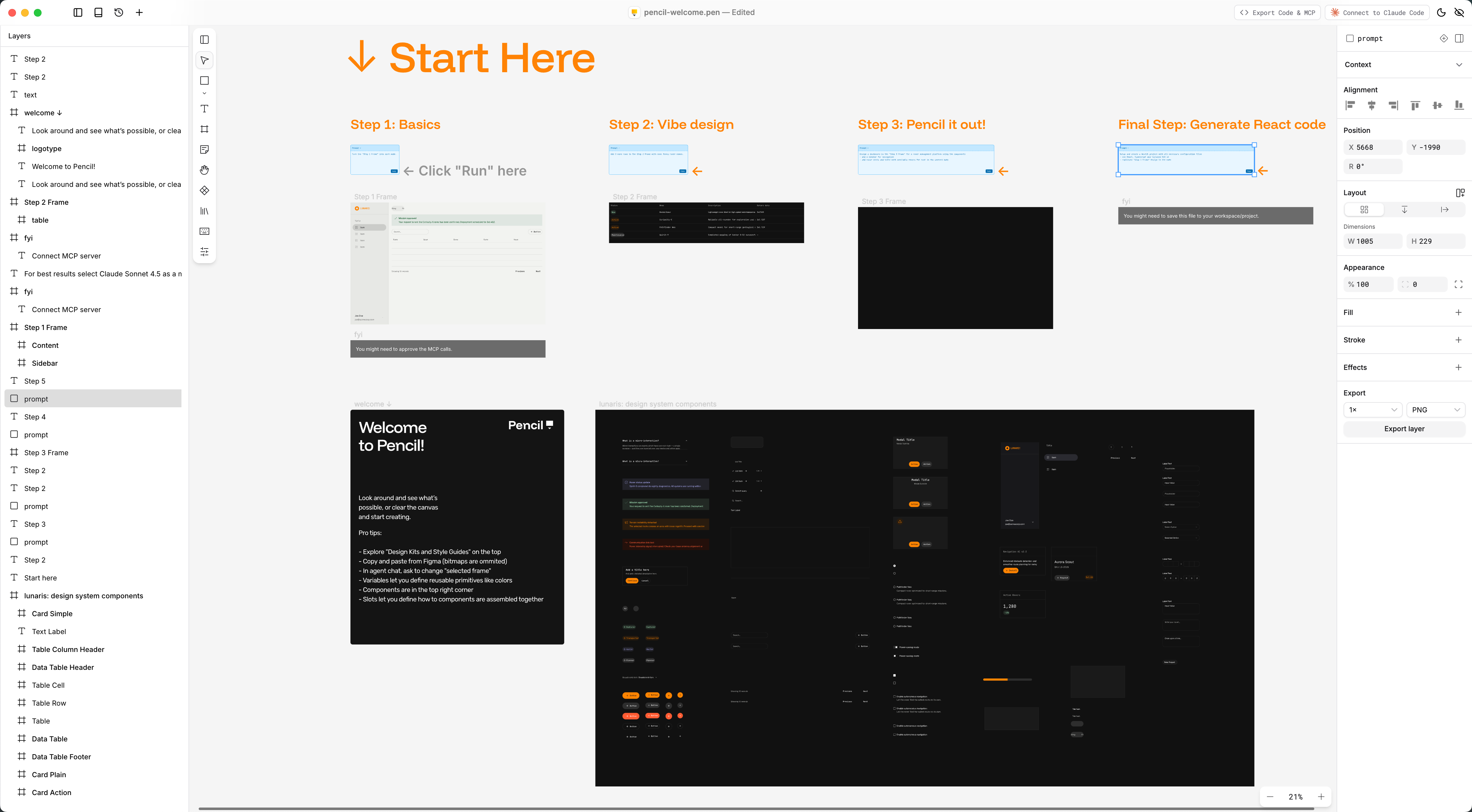Open the shape tool variants chevron

204,94
